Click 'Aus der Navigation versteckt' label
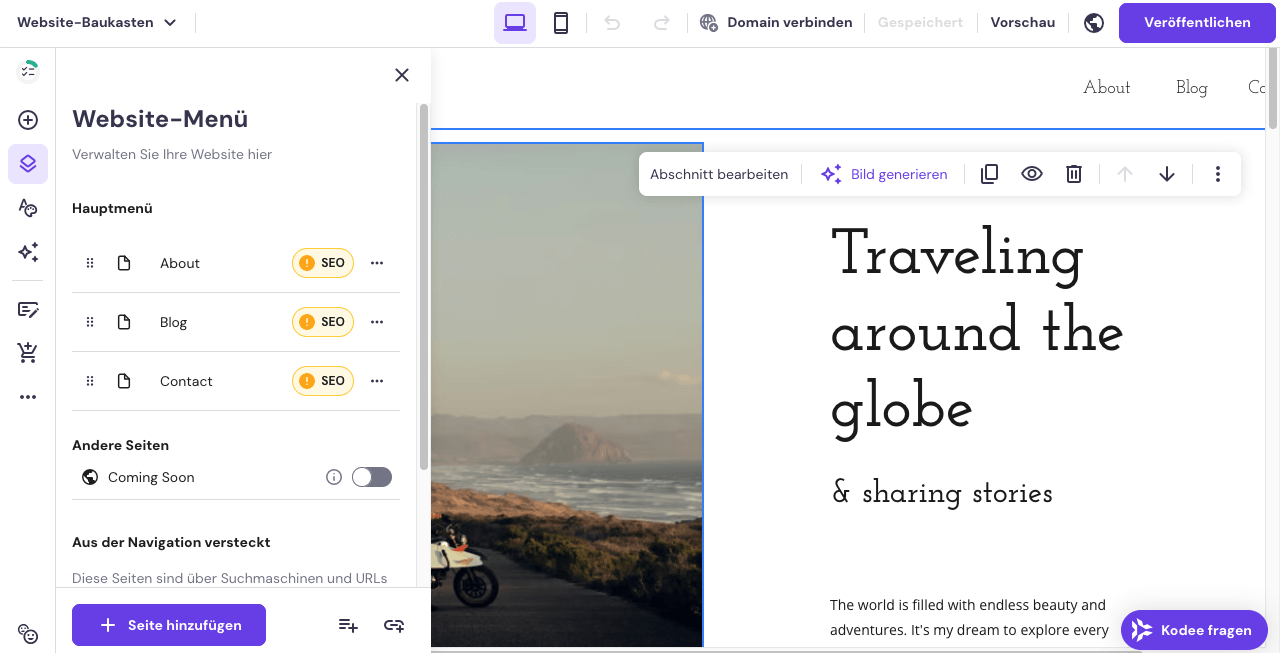 coord(171,542)
